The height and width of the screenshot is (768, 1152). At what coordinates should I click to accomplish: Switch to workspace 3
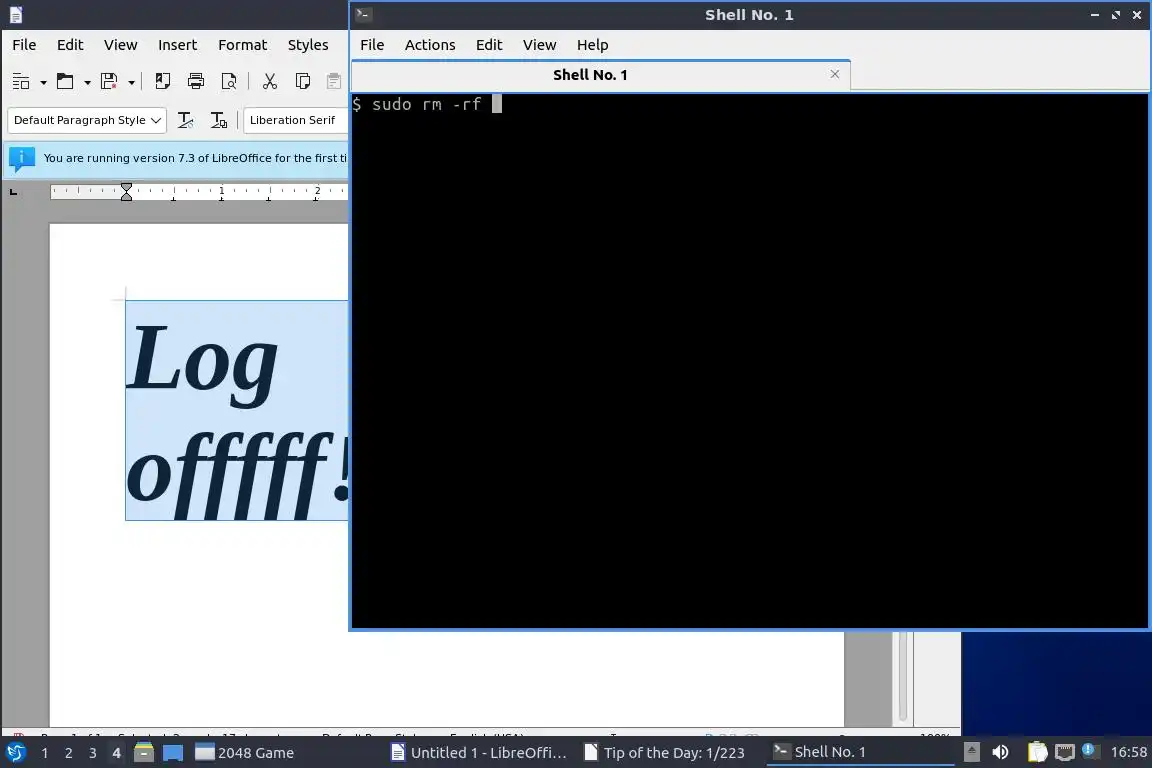(93, 753)
